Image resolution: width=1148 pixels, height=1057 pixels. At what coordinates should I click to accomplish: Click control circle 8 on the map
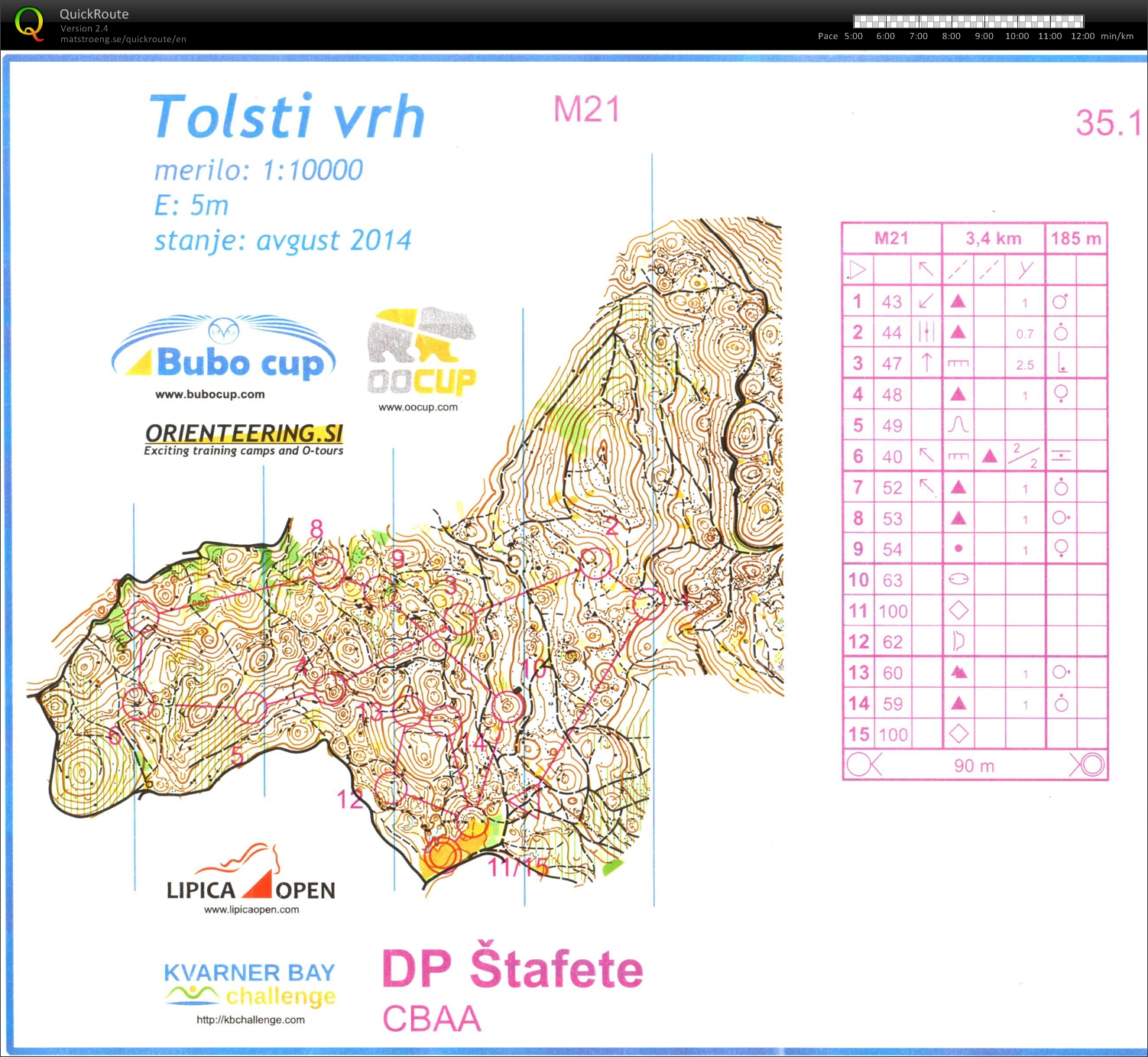click(328, 572)
